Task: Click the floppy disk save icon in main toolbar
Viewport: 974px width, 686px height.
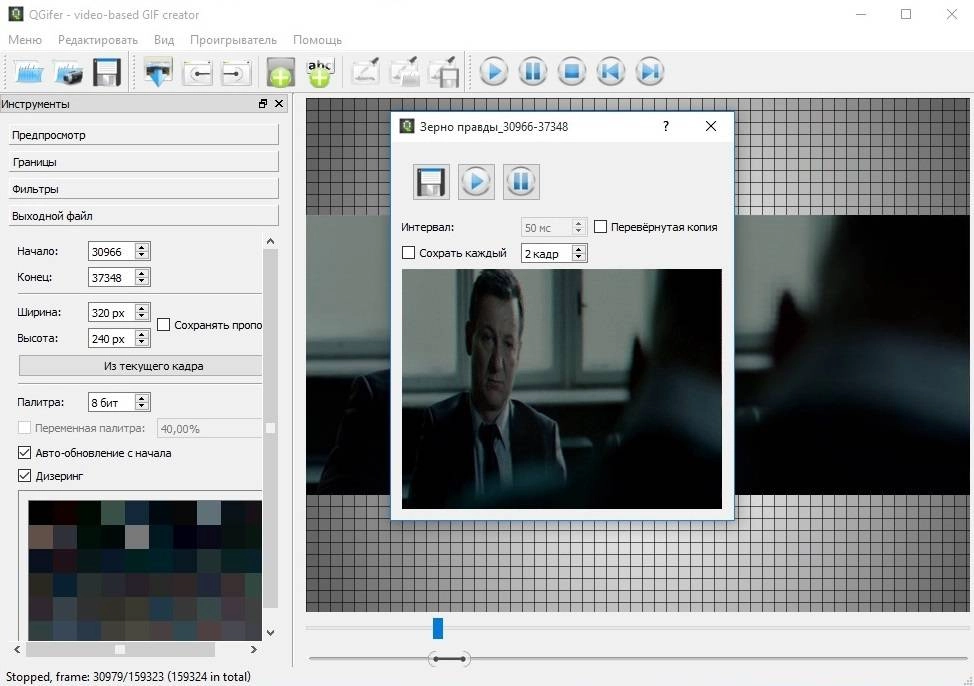Action: (107, 72)
